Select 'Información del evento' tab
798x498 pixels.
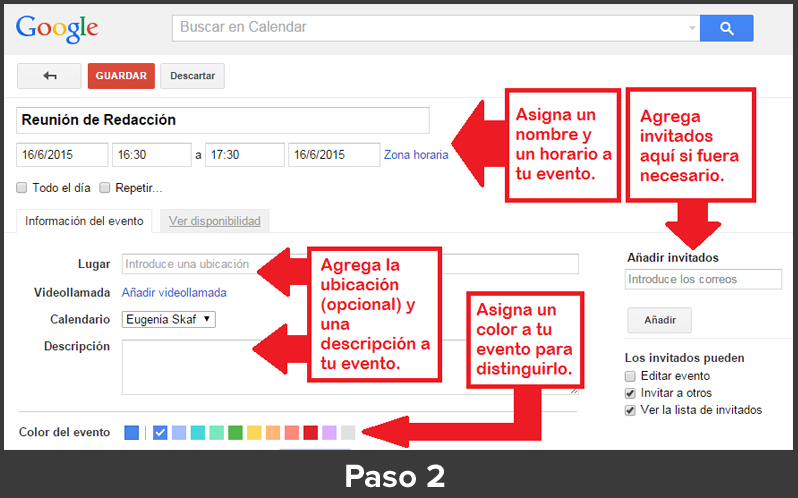click(x=84, y=221)
